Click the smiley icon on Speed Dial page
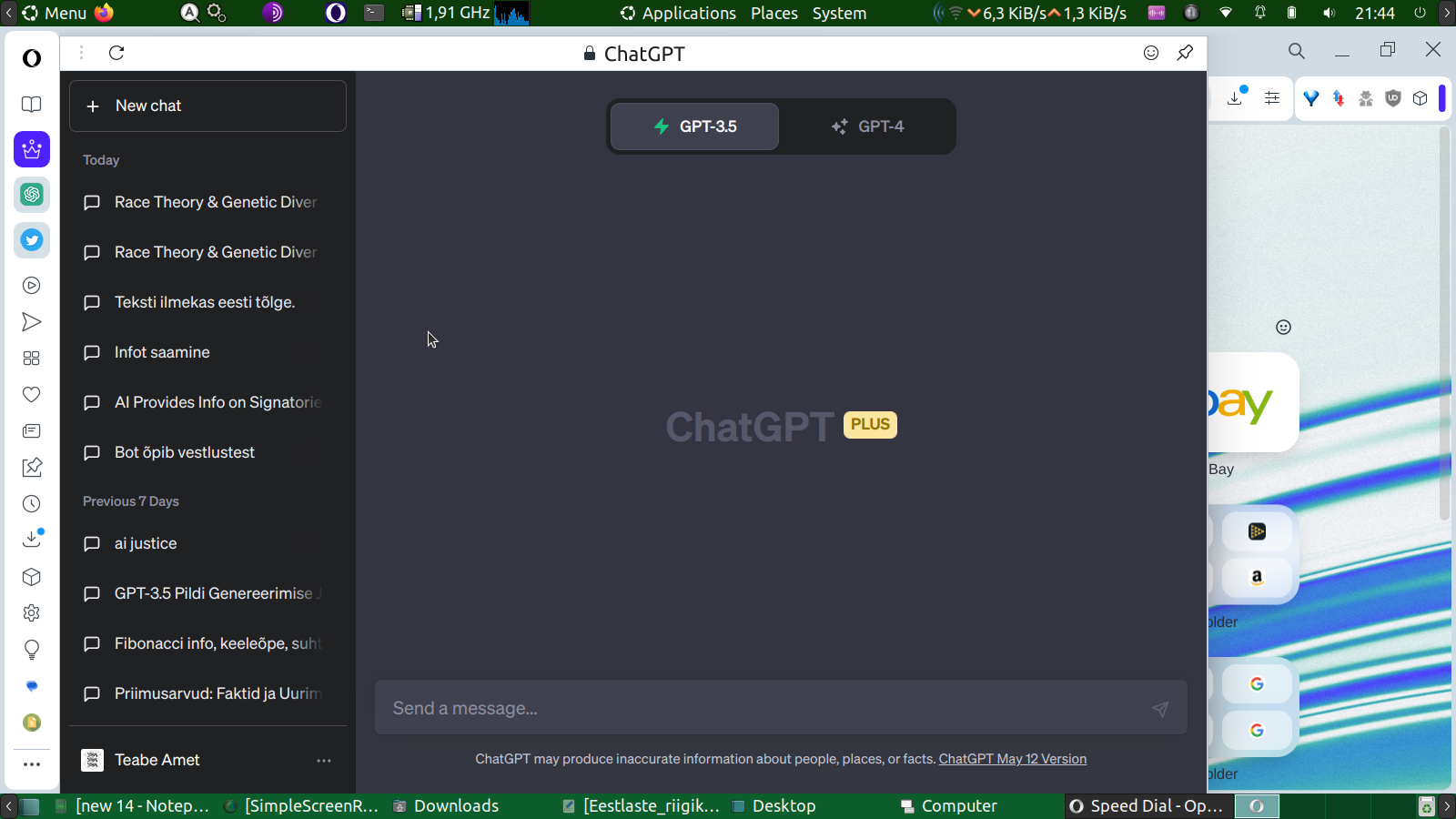This screenshot has height=819, width=1456. (x=1283, y=328)
